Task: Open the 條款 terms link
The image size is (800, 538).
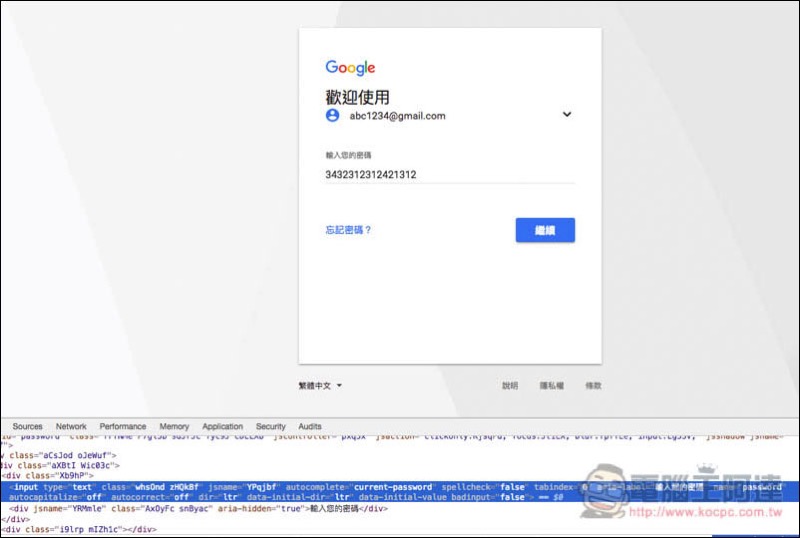Action: pyautogui.click(x=593, y=385)
